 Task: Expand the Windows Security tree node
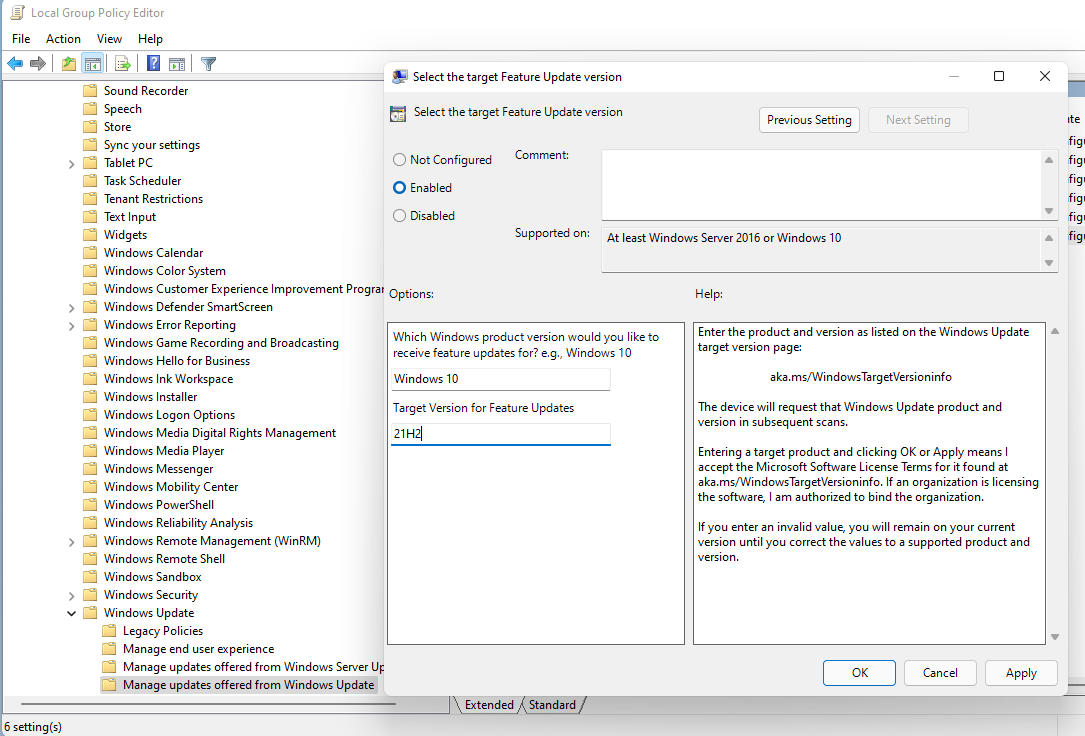coord(71,595)
